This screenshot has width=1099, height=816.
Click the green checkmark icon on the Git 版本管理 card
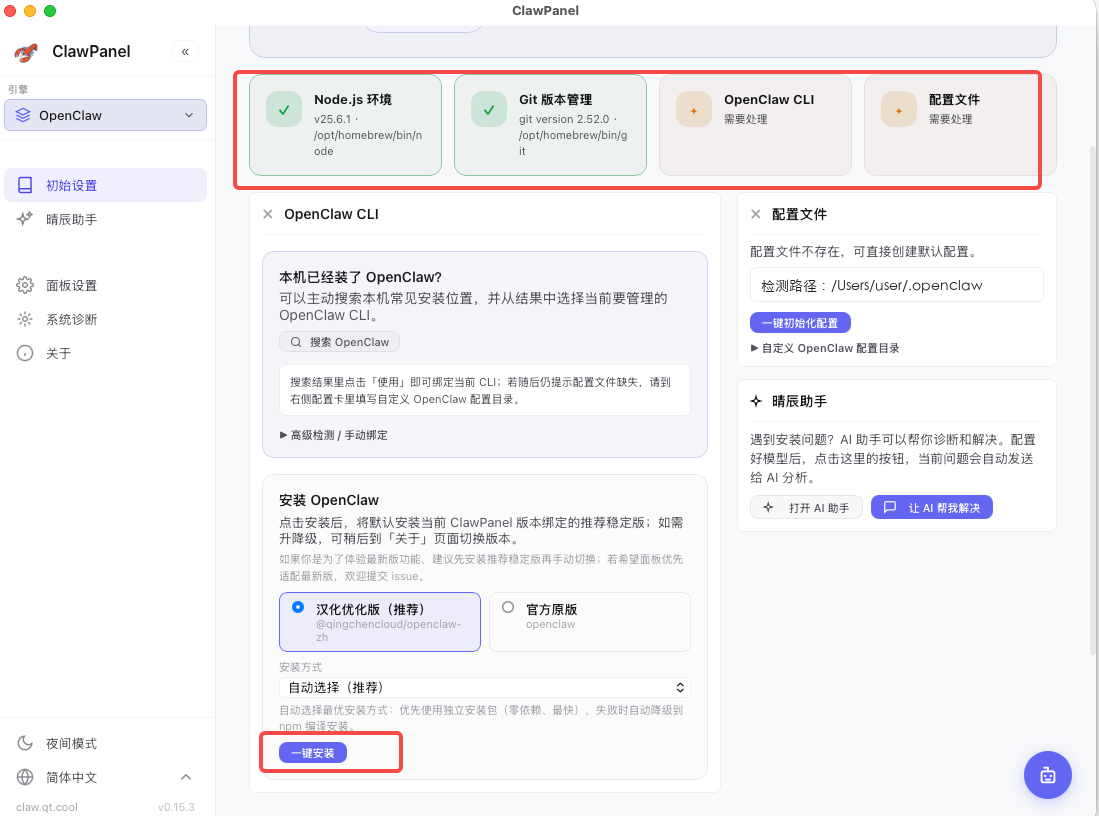pyautogui.click(x=489, y=110)
